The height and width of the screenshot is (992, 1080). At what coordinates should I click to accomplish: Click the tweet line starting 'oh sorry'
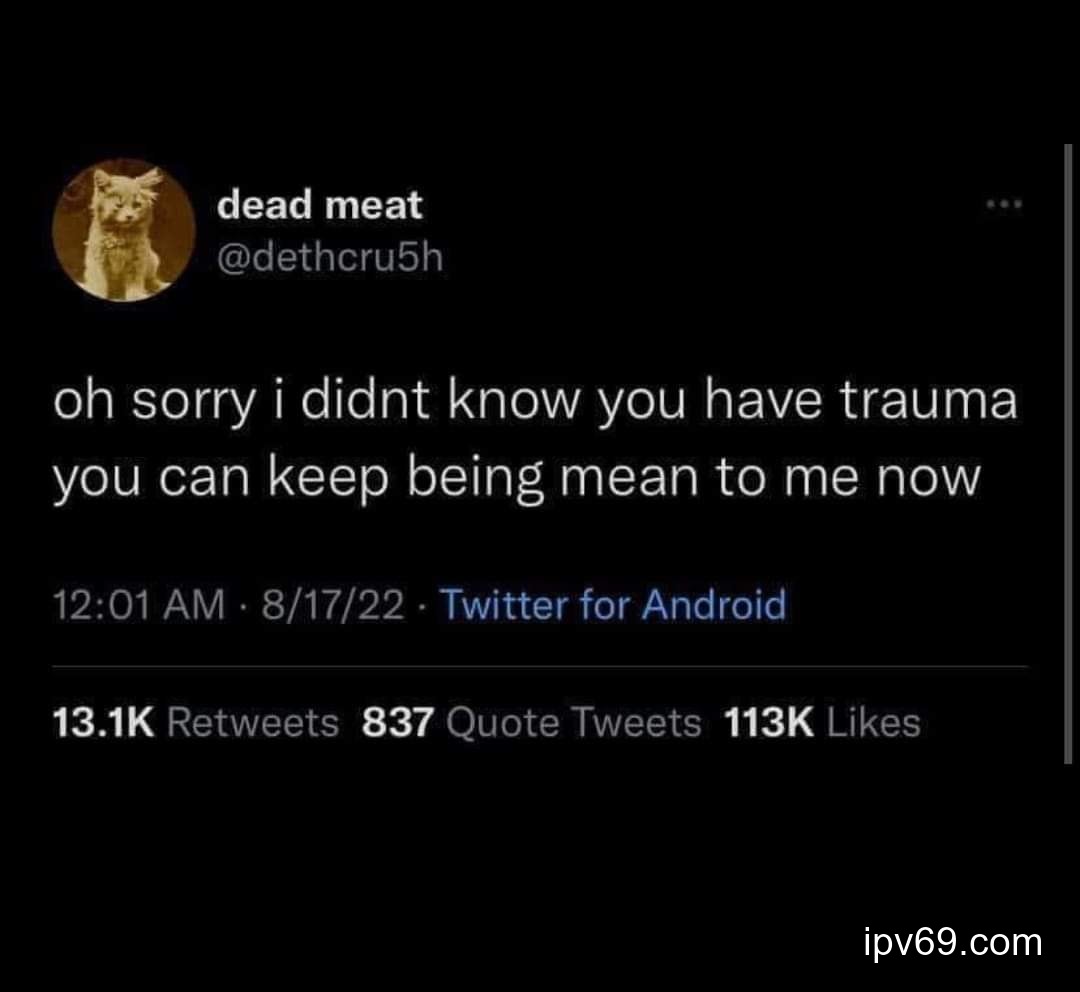tap(535, 404)
